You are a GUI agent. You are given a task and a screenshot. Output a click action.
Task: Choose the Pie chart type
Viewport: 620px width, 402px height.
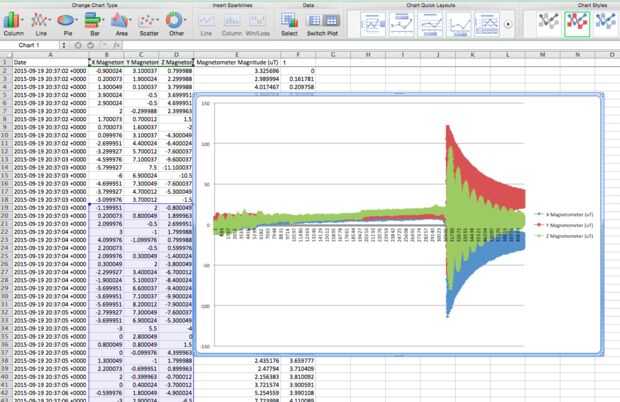pos(68,24)
